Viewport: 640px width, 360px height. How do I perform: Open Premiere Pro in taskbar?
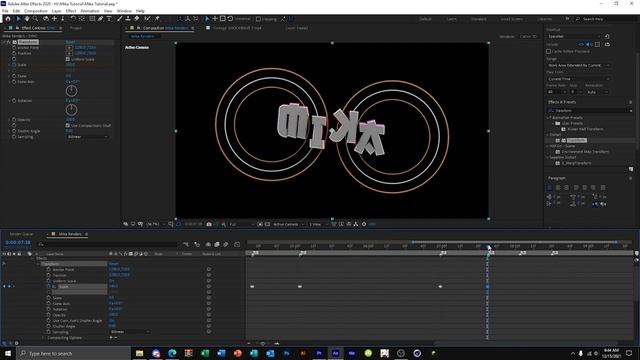click(x=319, y=353)
